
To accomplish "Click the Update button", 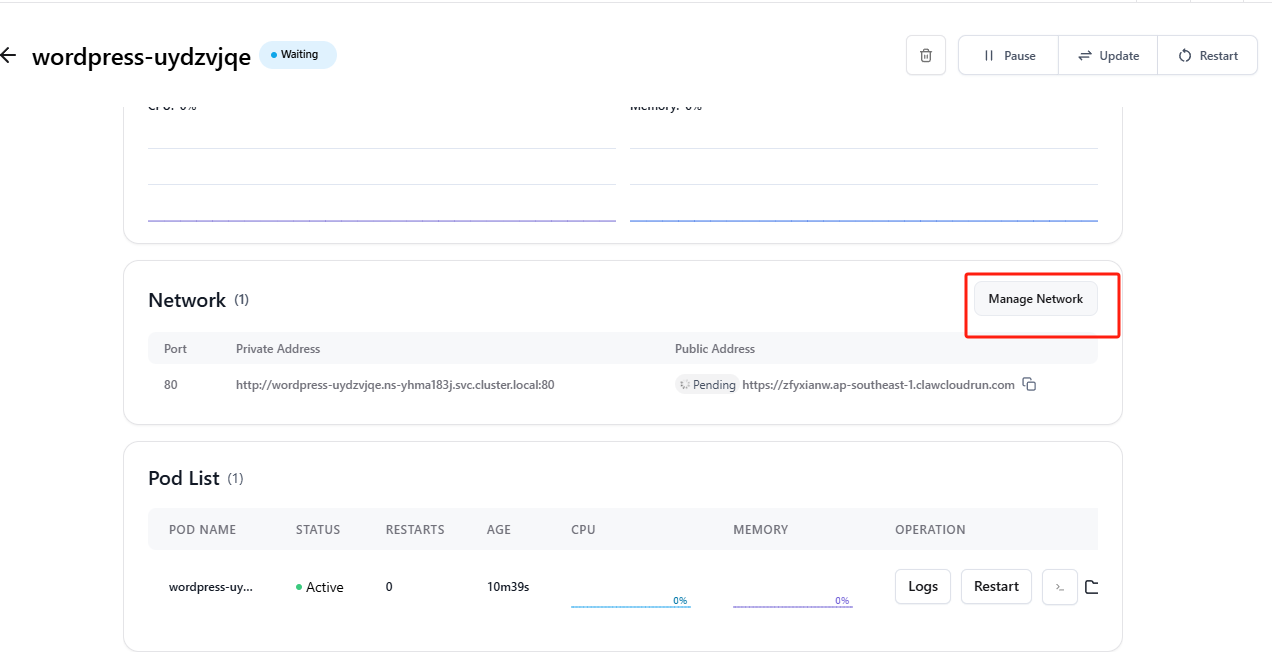I will pyautogui.click(x=1108, y=56).
